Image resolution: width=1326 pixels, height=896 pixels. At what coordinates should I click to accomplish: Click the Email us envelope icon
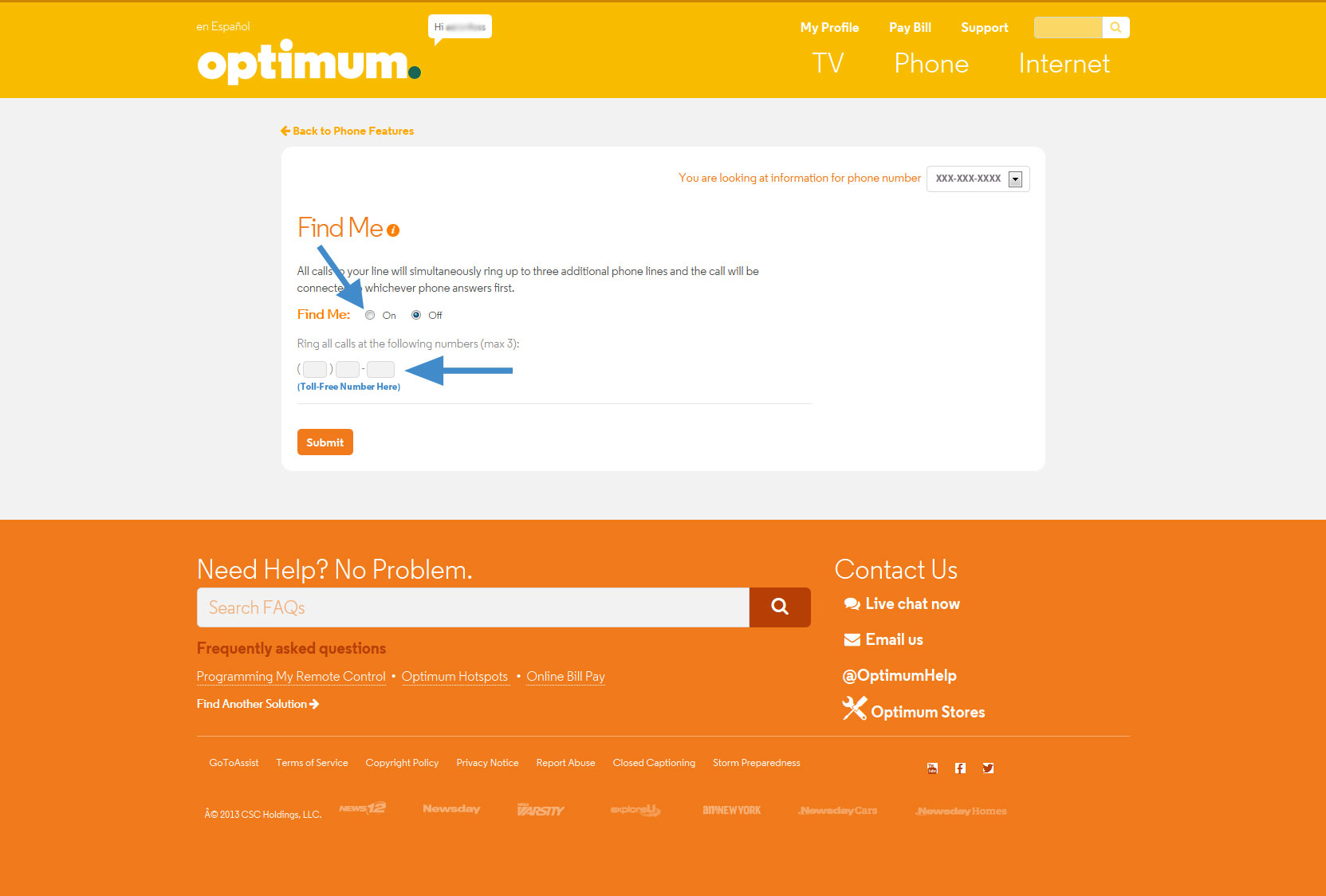click(x=852, y=640)
